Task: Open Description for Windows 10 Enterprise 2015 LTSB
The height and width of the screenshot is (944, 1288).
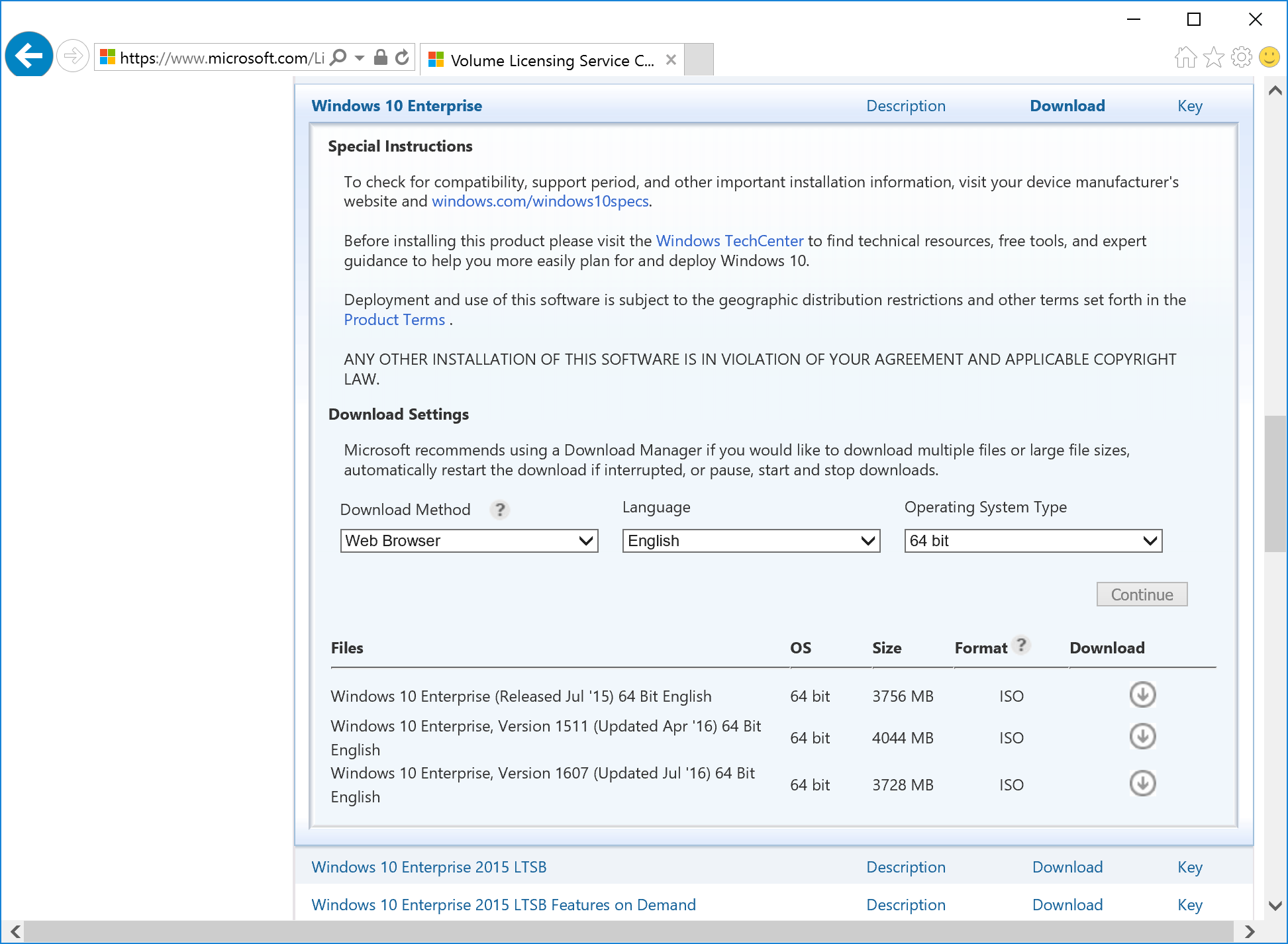Action: coord(906,867)
